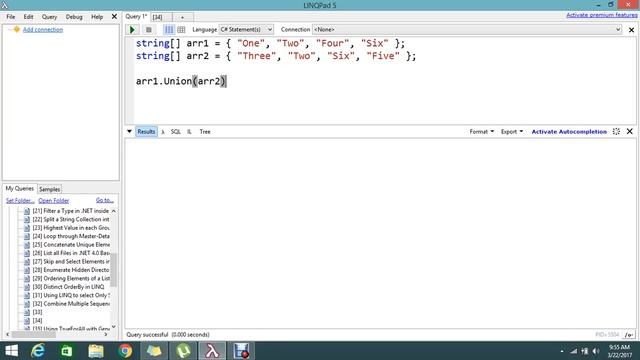This screenshot has height=360, width=640.
Task: Click in the code editor after arr1.Union(arr2)
Action: point(227,81)
